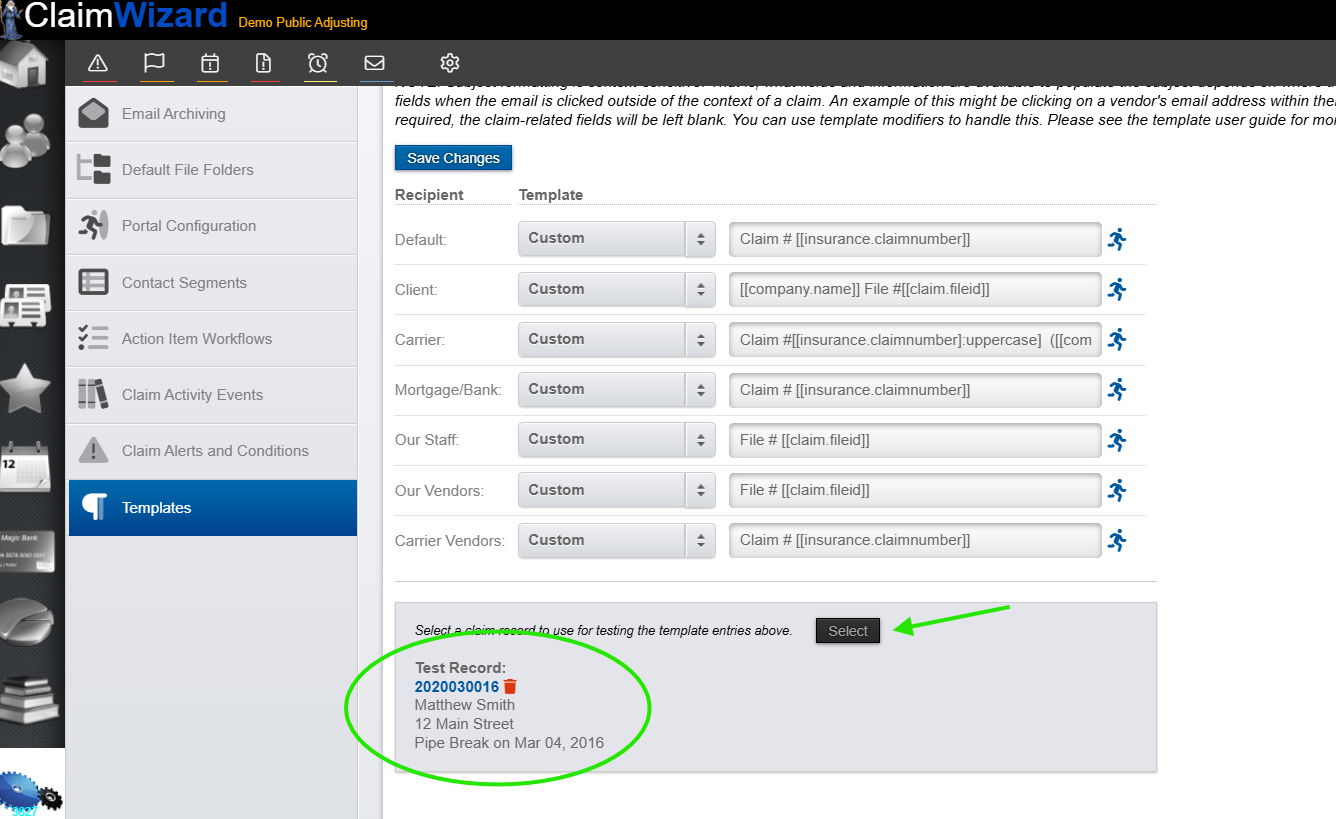The height and width of the screenshot is (819, 1336).
Task: Open Portal Configuration settings
Action: (213, 226)
